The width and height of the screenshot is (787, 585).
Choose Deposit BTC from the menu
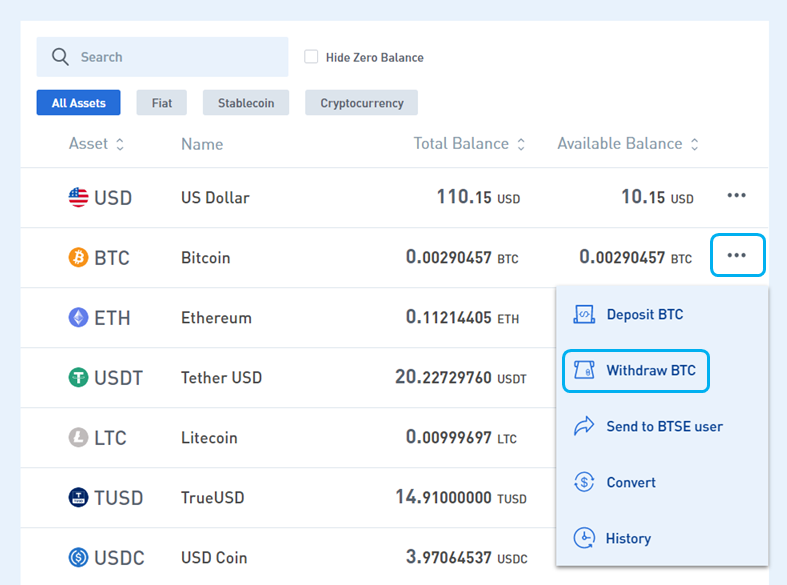coord(645,315)
